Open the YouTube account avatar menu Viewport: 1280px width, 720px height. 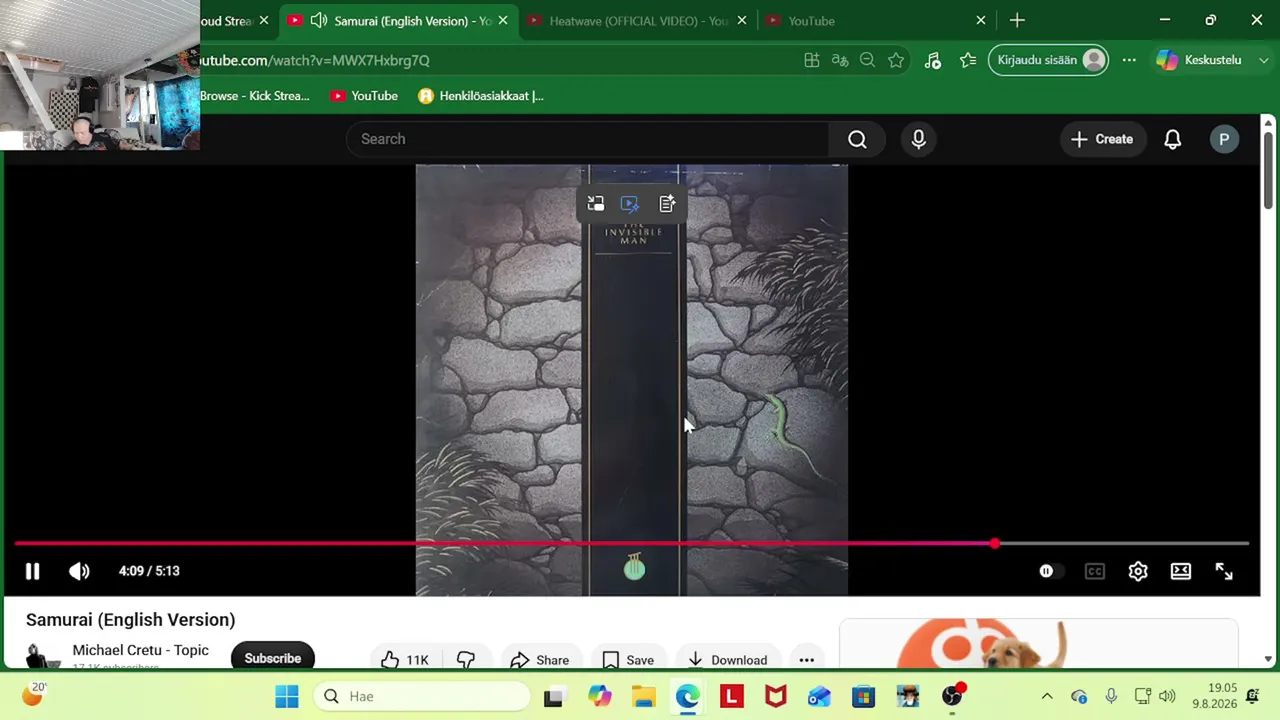(x=1224, y=139)
